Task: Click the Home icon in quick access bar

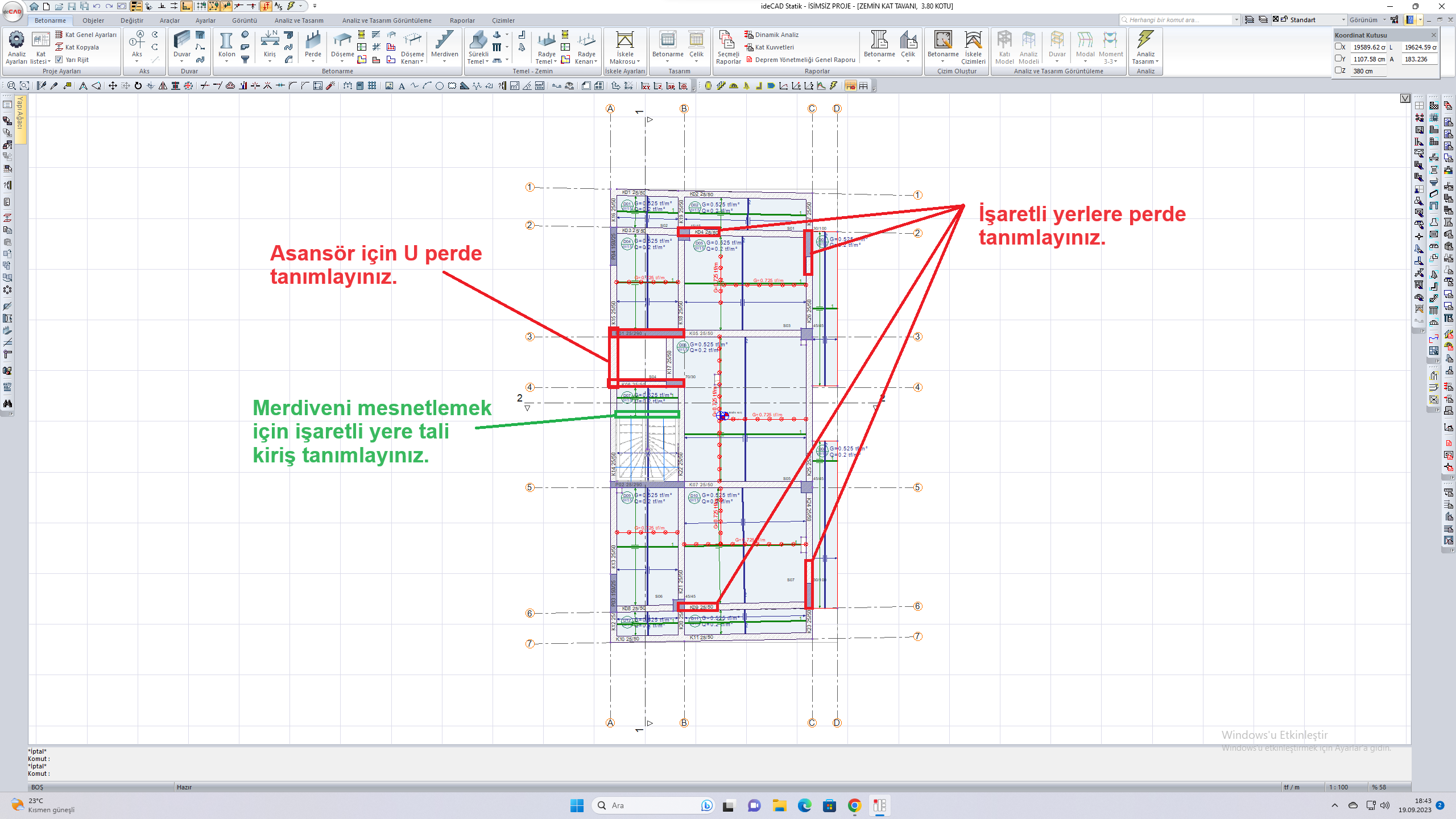Action: [34, 6]
